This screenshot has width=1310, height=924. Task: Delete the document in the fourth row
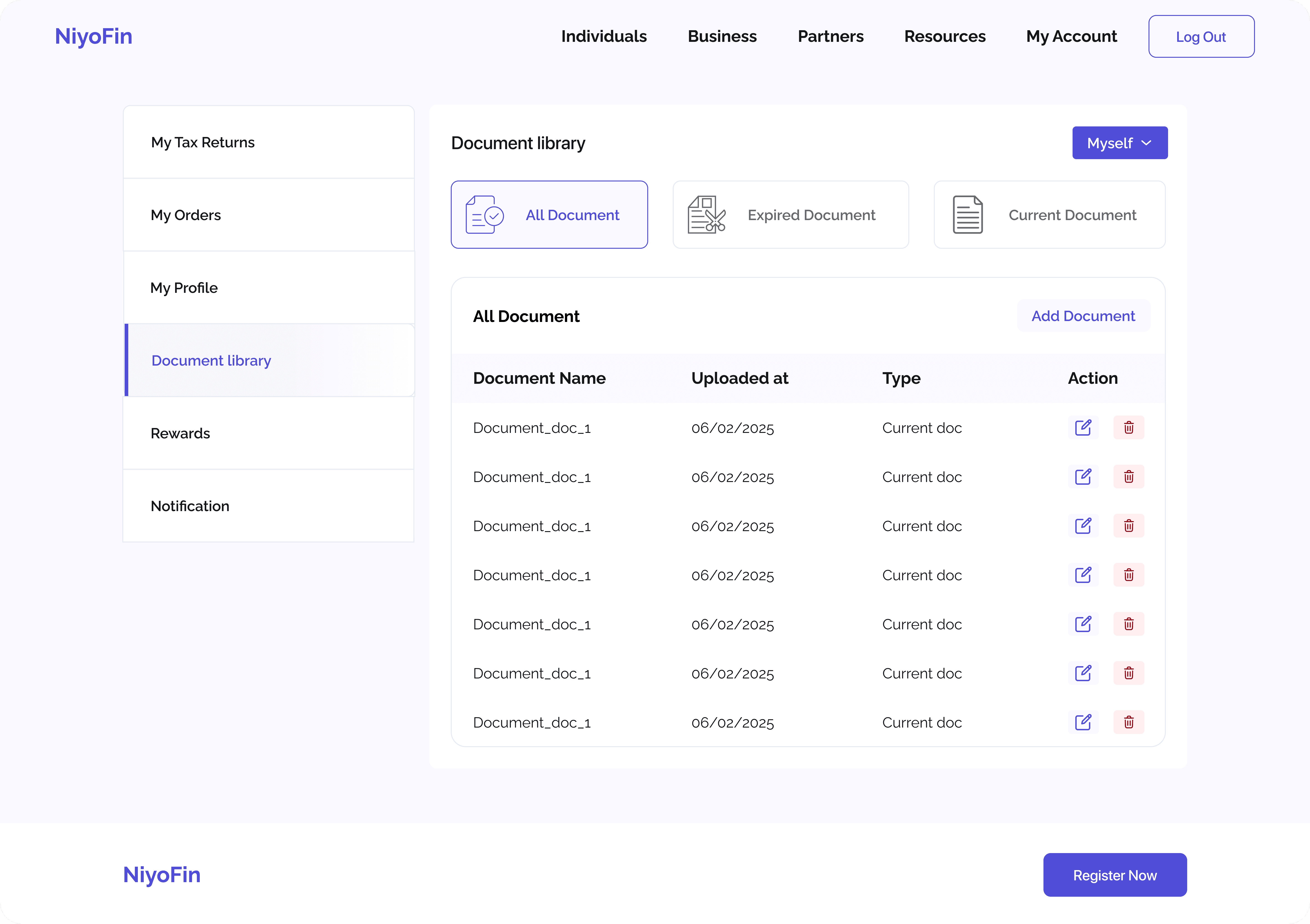point(1128,575)
